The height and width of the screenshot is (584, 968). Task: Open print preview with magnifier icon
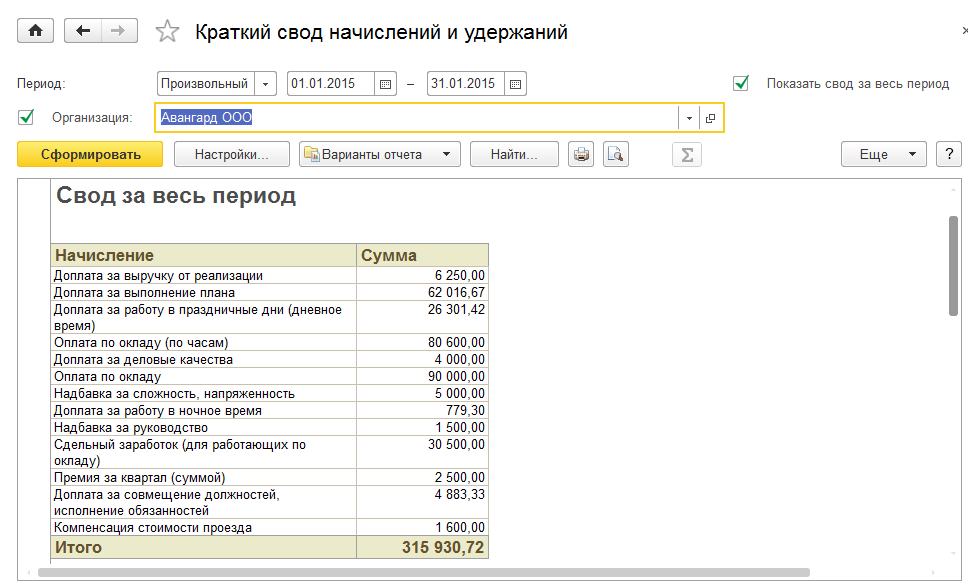click(x=616, y=154)
